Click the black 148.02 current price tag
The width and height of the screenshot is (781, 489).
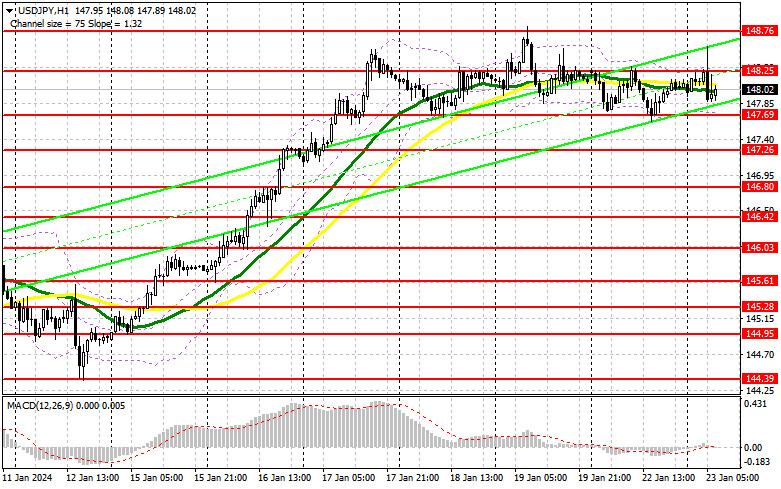pyautogui.click(x=760, y=90)
